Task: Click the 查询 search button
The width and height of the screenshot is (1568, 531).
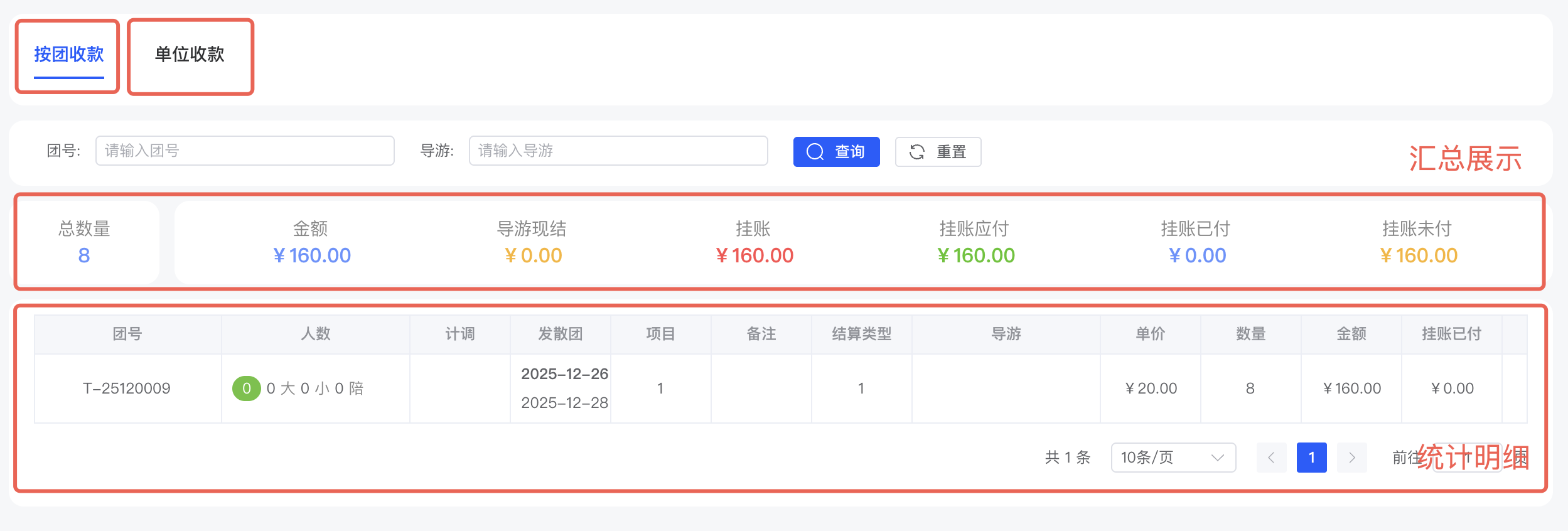Action: 836,151
